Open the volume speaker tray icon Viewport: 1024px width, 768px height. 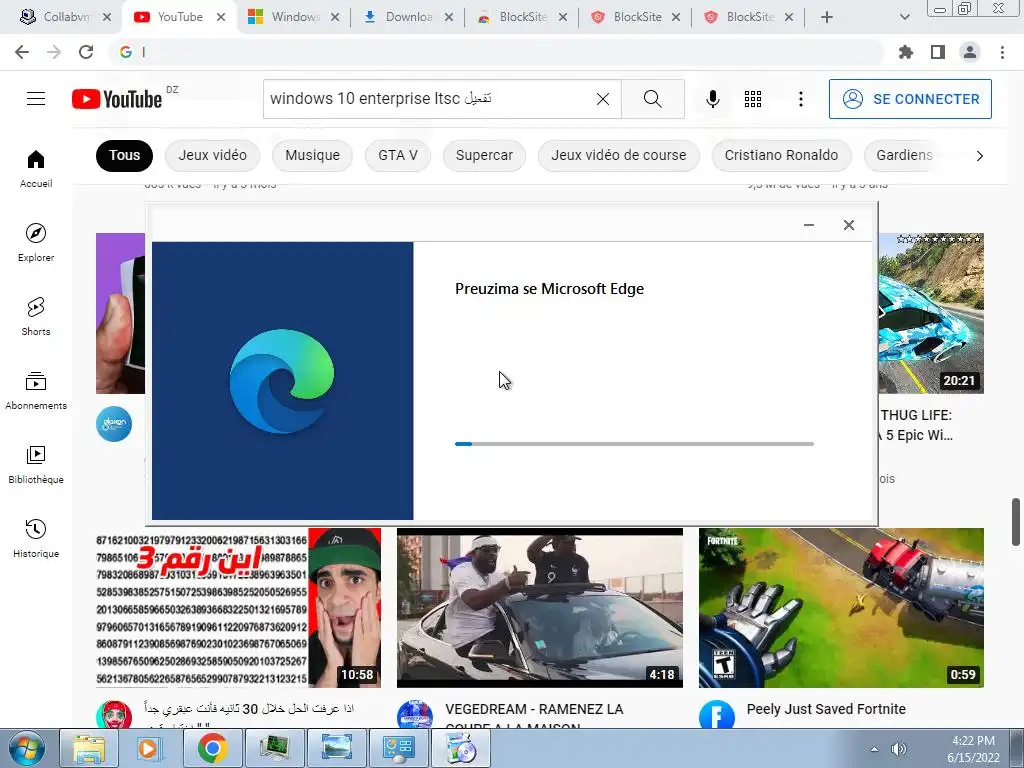coord(899,749)
